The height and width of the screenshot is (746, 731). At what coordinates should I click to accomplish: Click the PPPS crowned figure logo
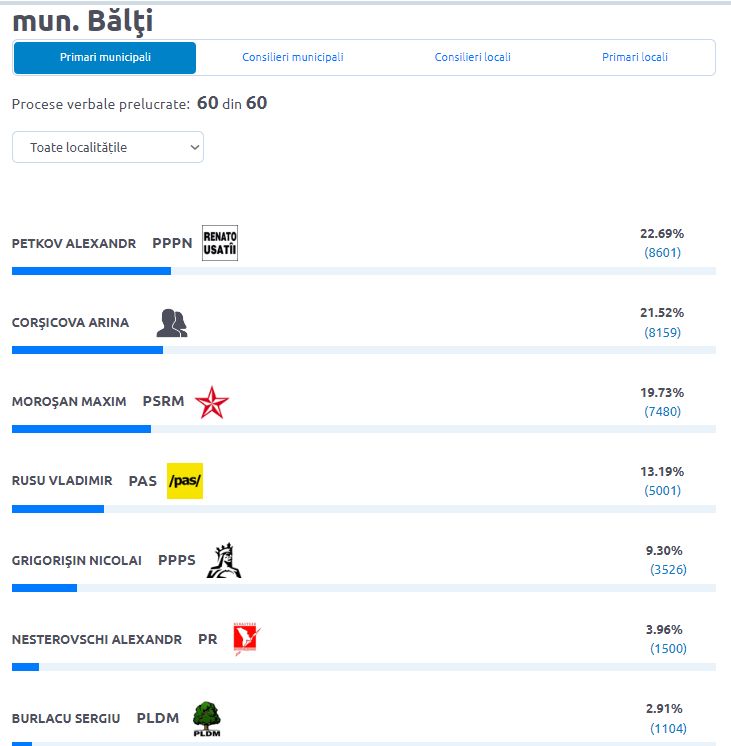coord(224,560)
